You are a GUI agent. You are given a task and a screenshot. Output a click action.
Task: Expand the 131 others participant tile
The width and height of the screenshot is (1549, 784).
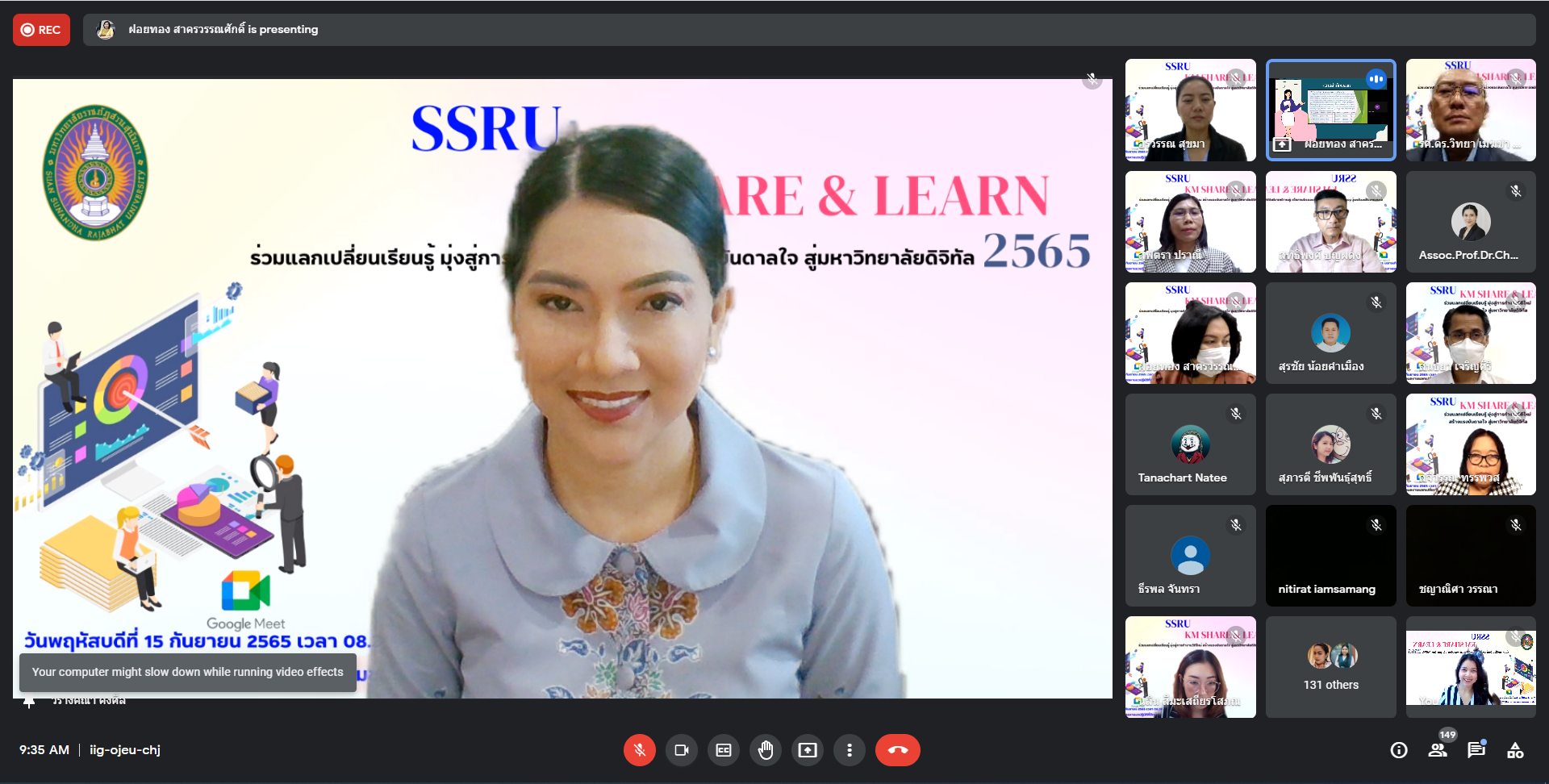point(1330,667)
